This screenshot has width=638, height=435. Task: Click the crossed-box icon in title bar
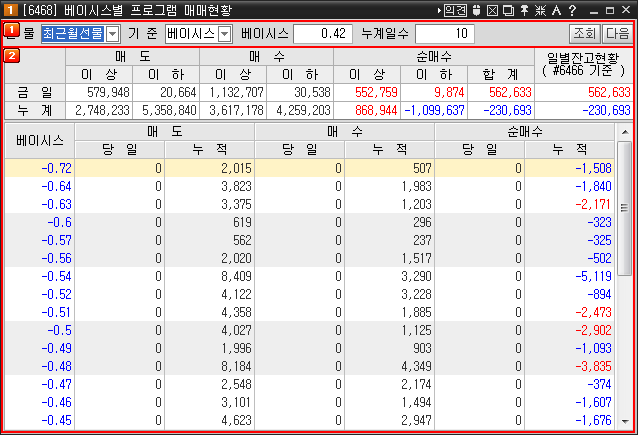(492, 10)
